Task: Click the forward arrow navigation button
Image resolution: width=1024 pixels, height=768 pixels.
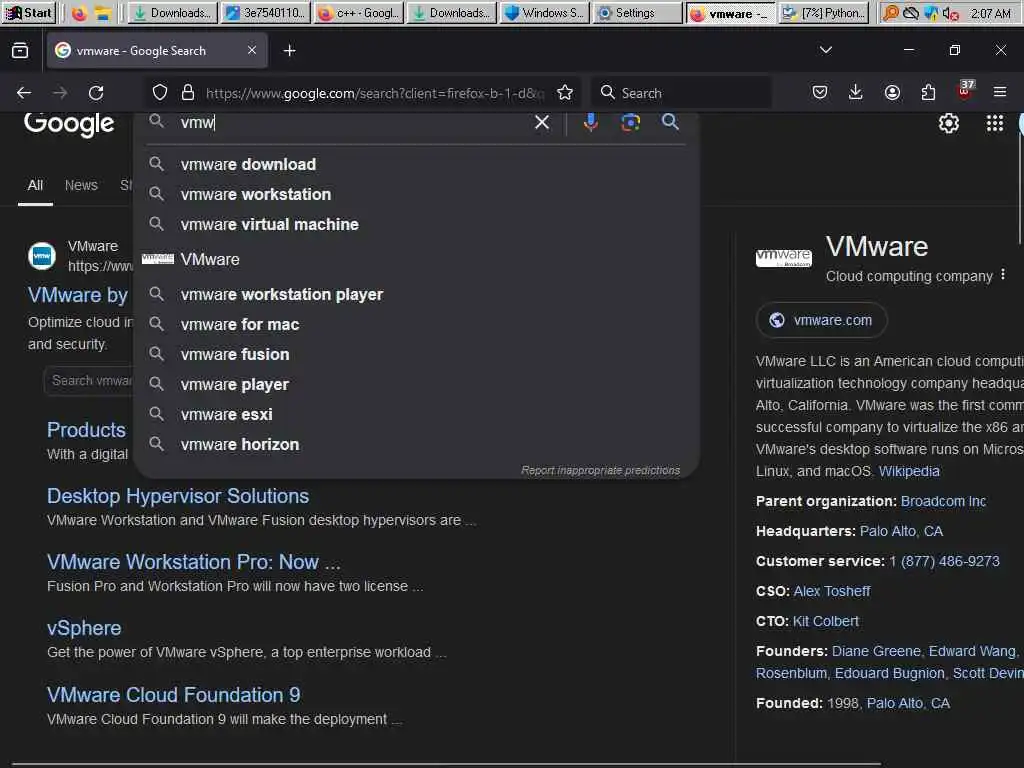Action: pos(60,93)
